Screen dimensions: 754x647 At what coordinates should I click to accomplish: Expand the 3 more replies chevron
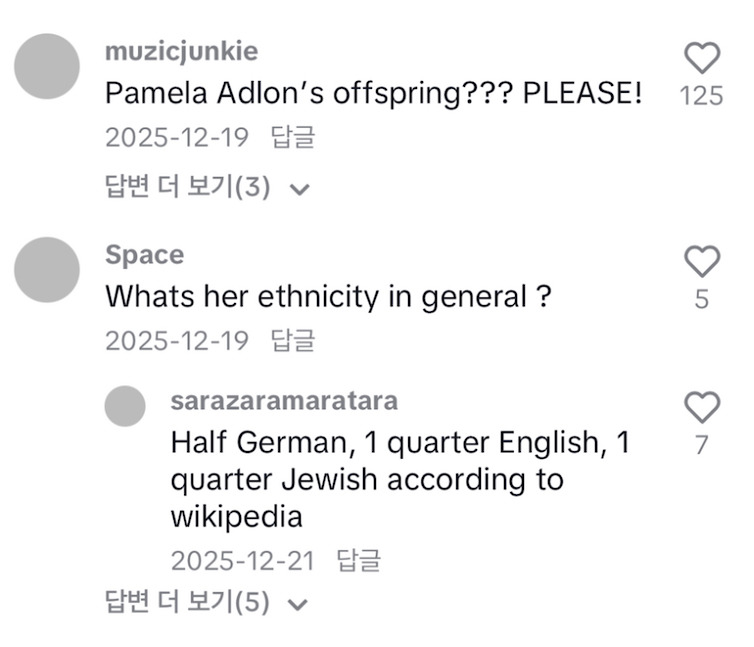point(298,189)
